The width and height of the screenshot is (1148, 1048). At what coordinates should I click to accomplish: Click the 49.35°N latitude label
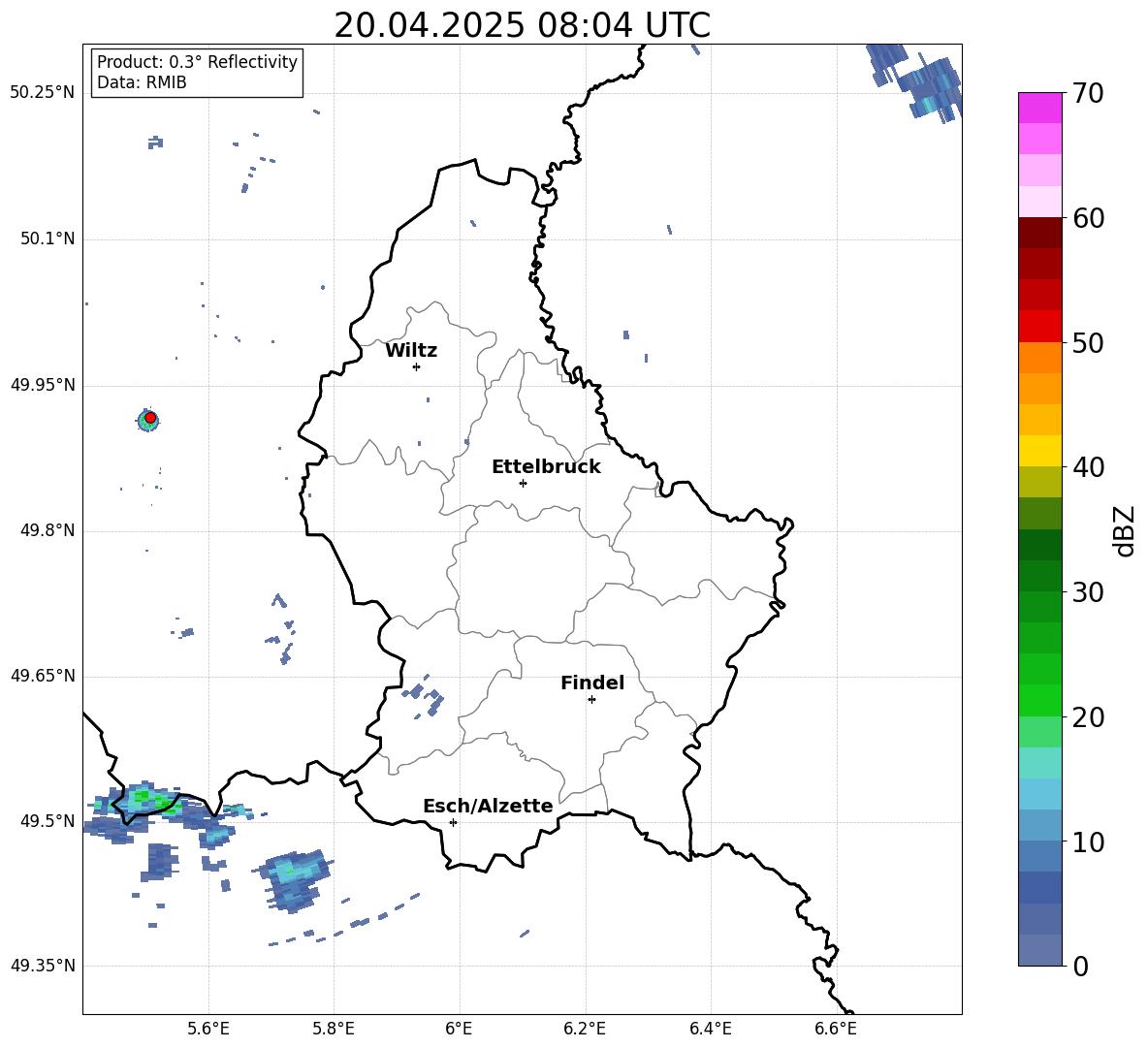(x=43, y=966)
